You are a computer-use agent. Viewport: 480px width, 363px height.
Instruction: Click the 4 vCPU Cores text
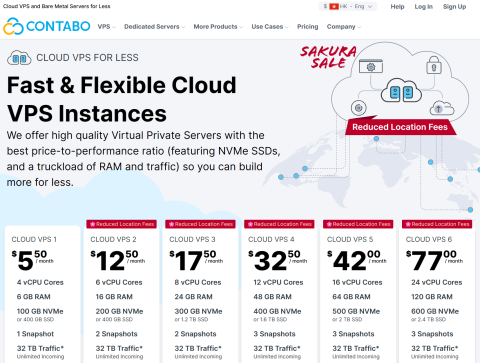coord(40,282)
